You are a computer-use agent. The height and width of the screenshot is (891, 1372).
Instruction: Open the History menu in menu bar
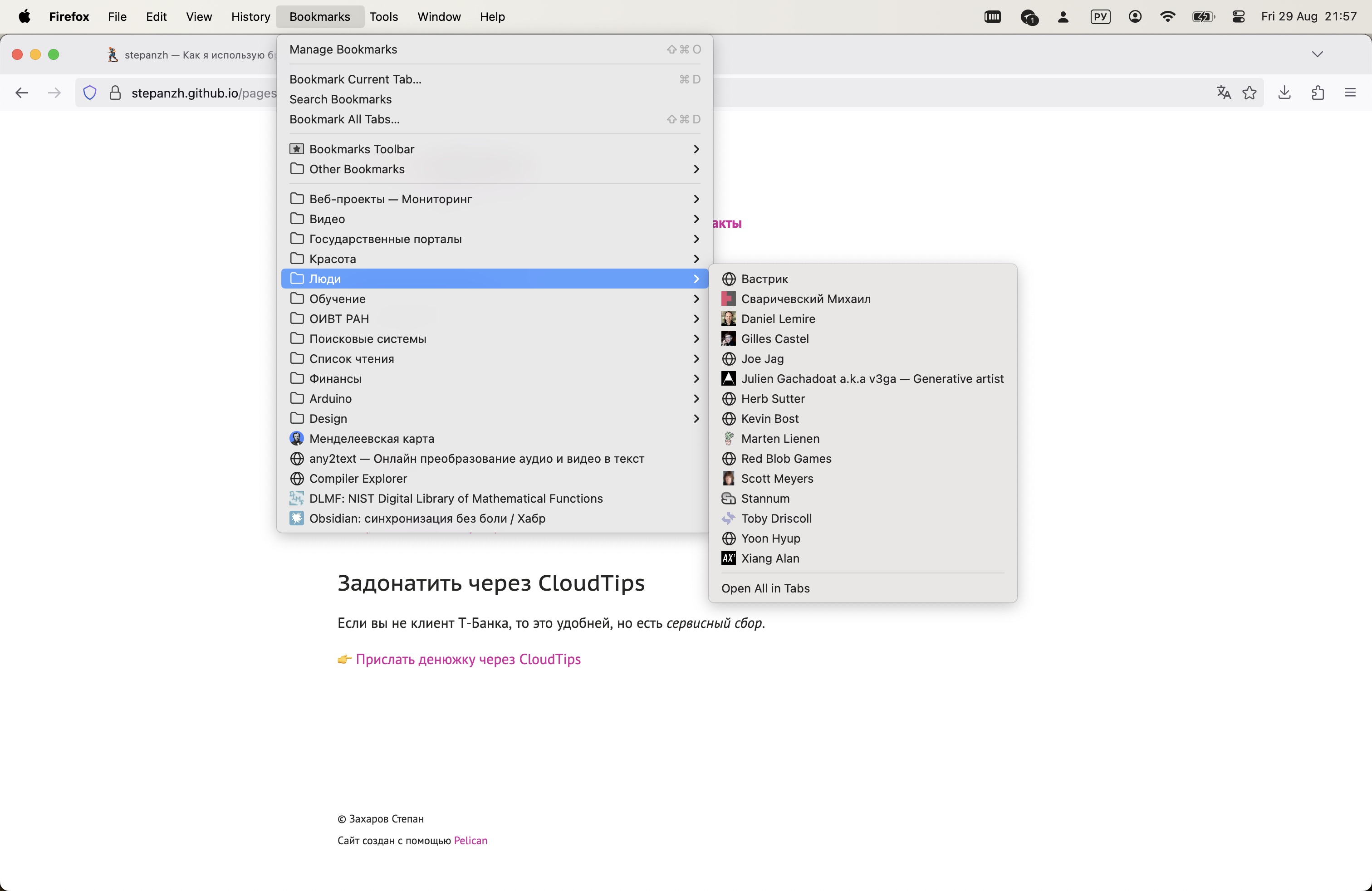251,17
